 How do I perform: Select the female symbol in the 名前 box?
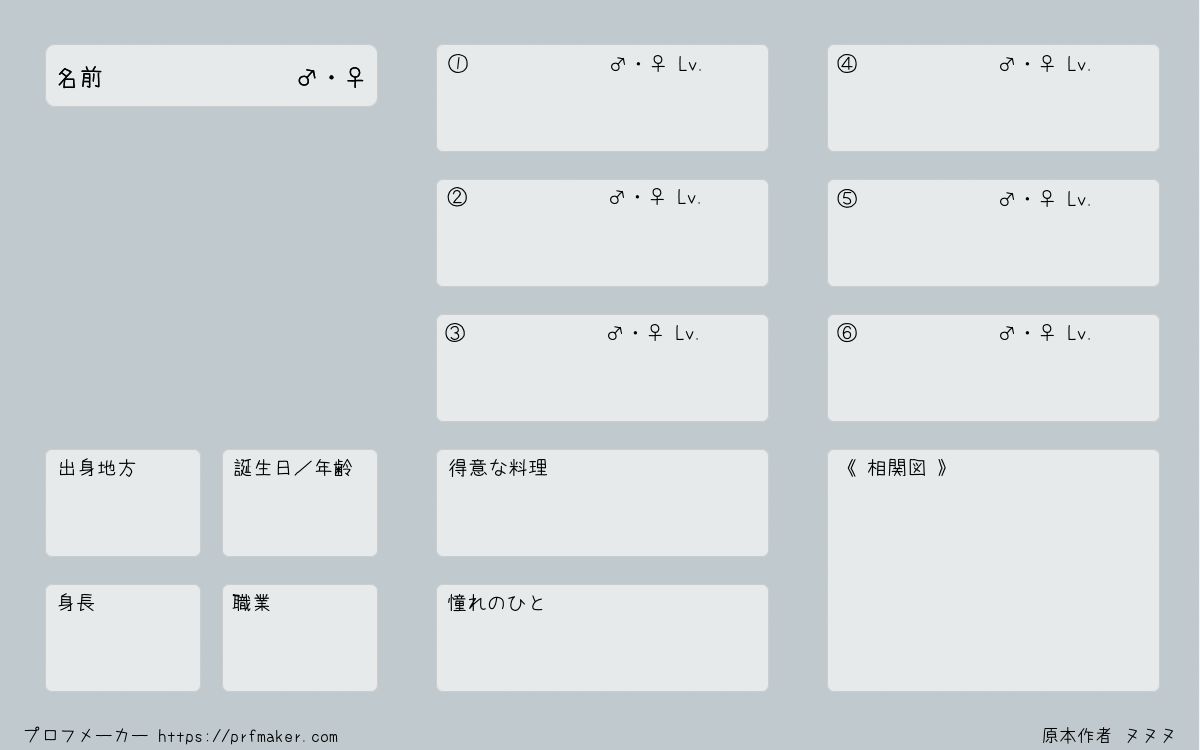(355, 78)
